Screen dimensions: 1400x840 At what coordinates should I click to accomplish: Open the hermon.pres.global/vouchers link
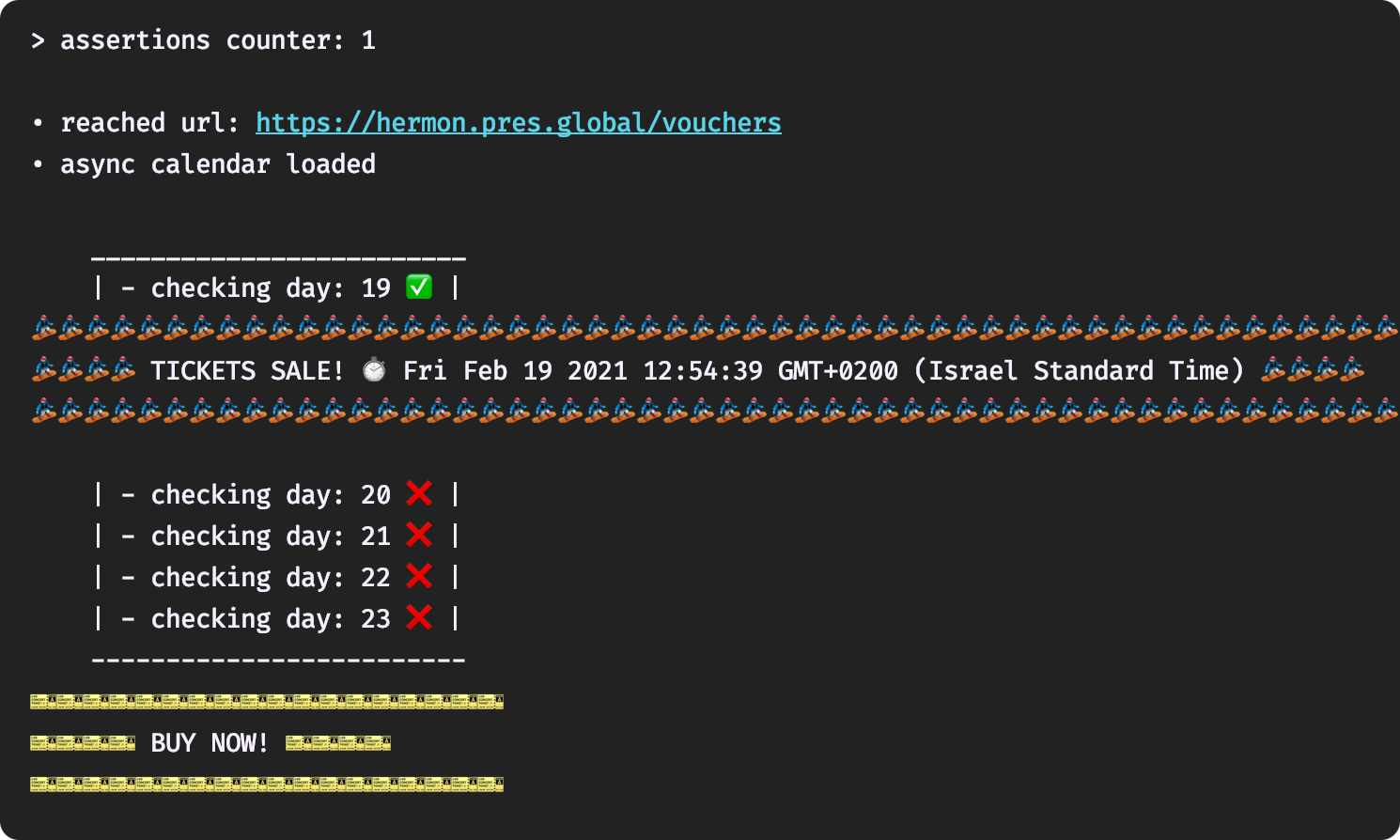(x=518, y=123)
